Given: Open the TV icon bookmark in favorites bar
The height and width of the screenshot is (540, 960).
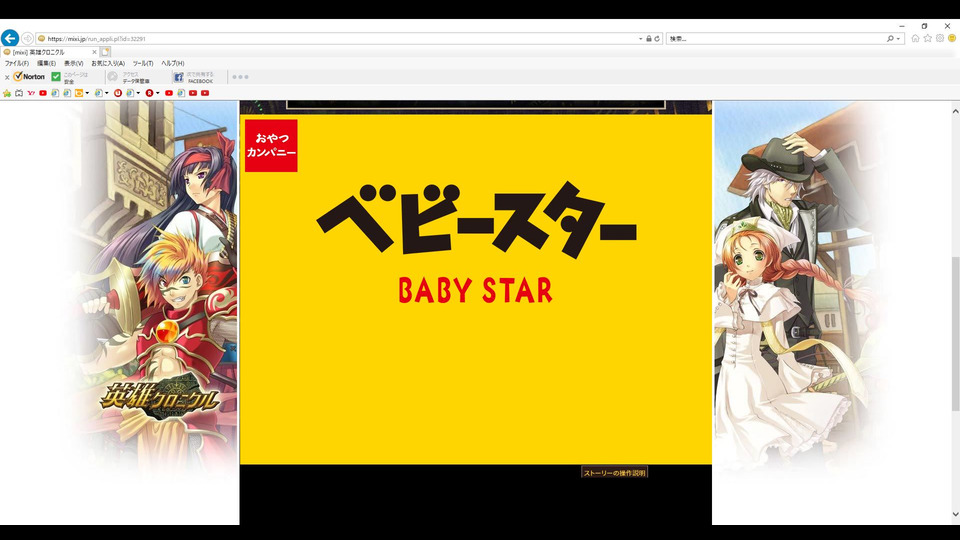Looking at the screenshot, I should [19, 93].
